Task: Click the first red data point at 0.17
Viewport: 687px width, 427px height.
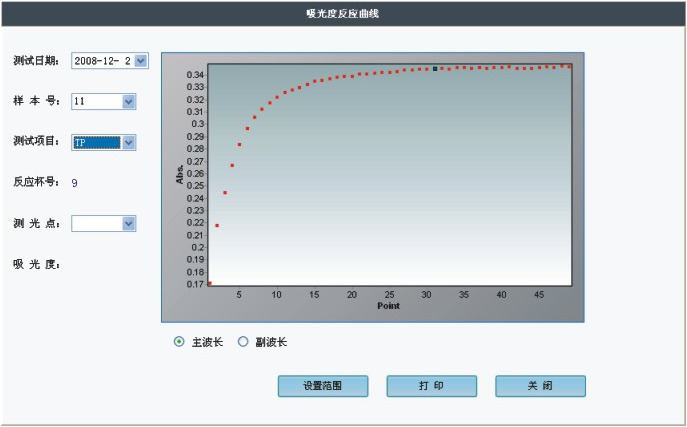Action: [209, 284]
